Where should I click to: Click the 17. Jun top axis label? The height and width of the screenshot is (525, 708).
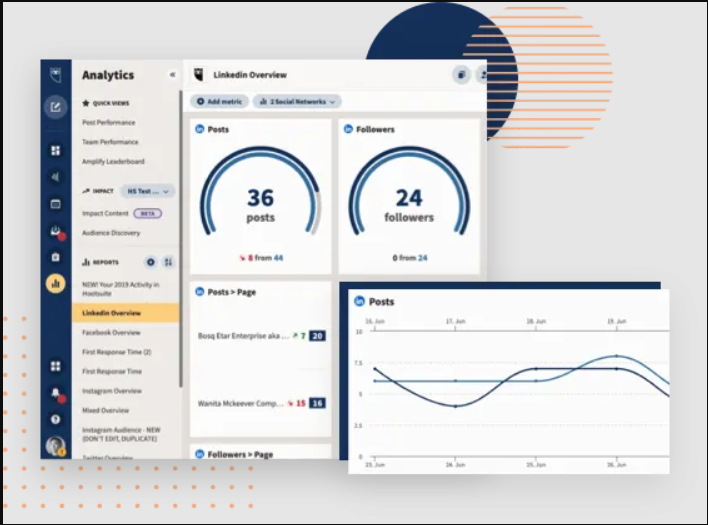pyautogui.click(x=455, y=321)
